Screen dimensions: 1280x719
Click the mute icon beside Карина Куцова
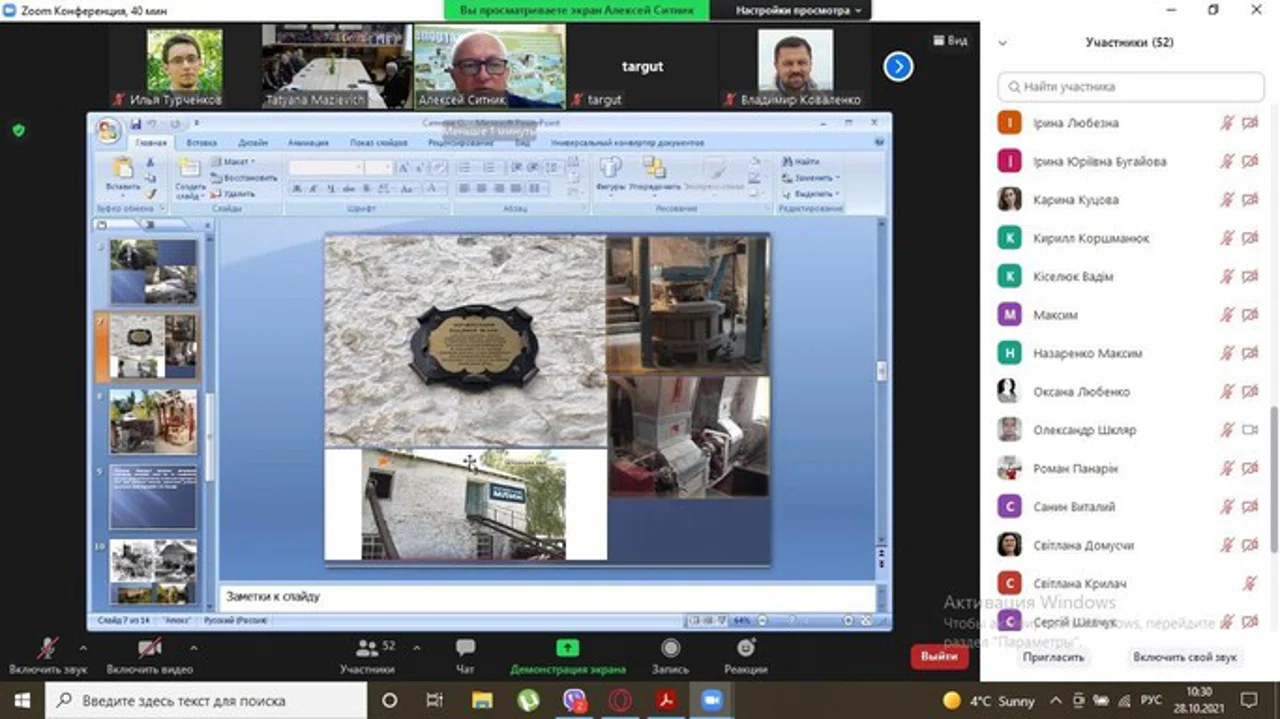click(1227, 200)
